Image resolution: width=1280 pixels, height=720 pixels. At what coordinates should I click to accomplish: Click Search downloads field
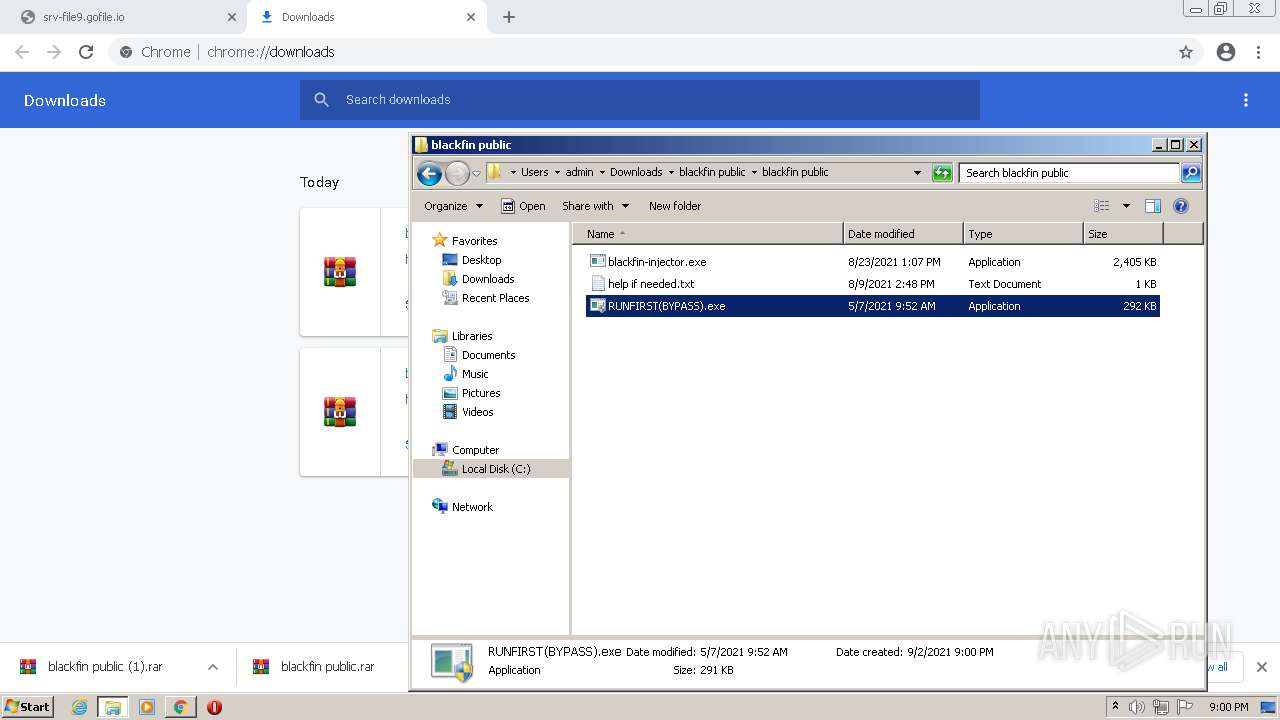pos(640,100)
